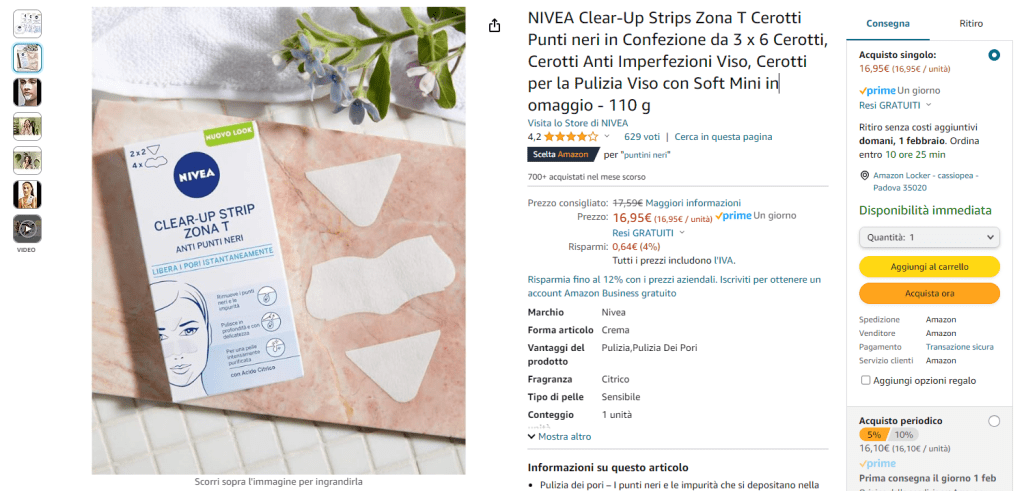1024x491 pixels.
Task: Click the star rating icons
Action: 571,137
